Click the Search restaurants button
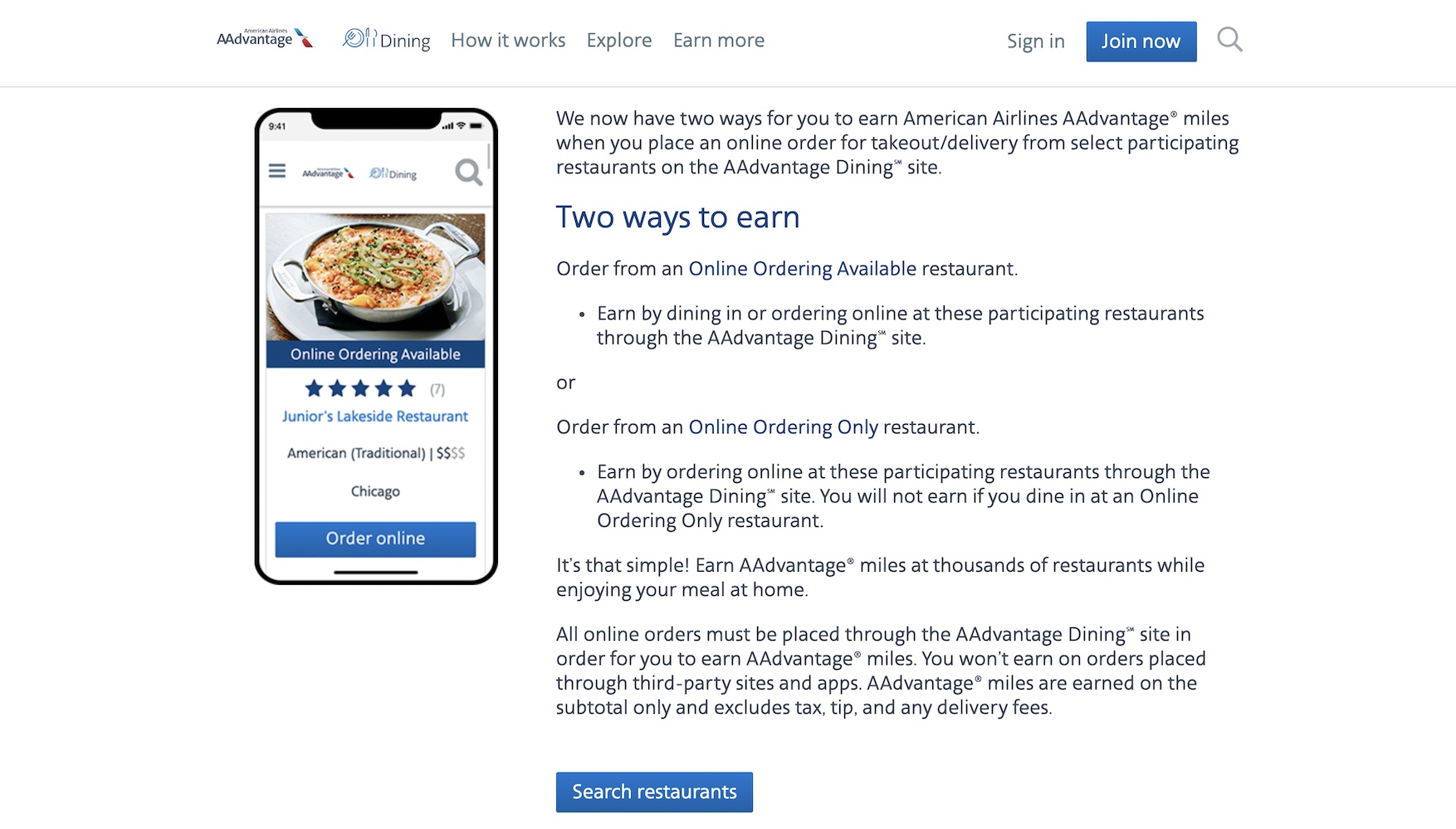Viewport: 1456px width, 829px height. click(654, 792)
